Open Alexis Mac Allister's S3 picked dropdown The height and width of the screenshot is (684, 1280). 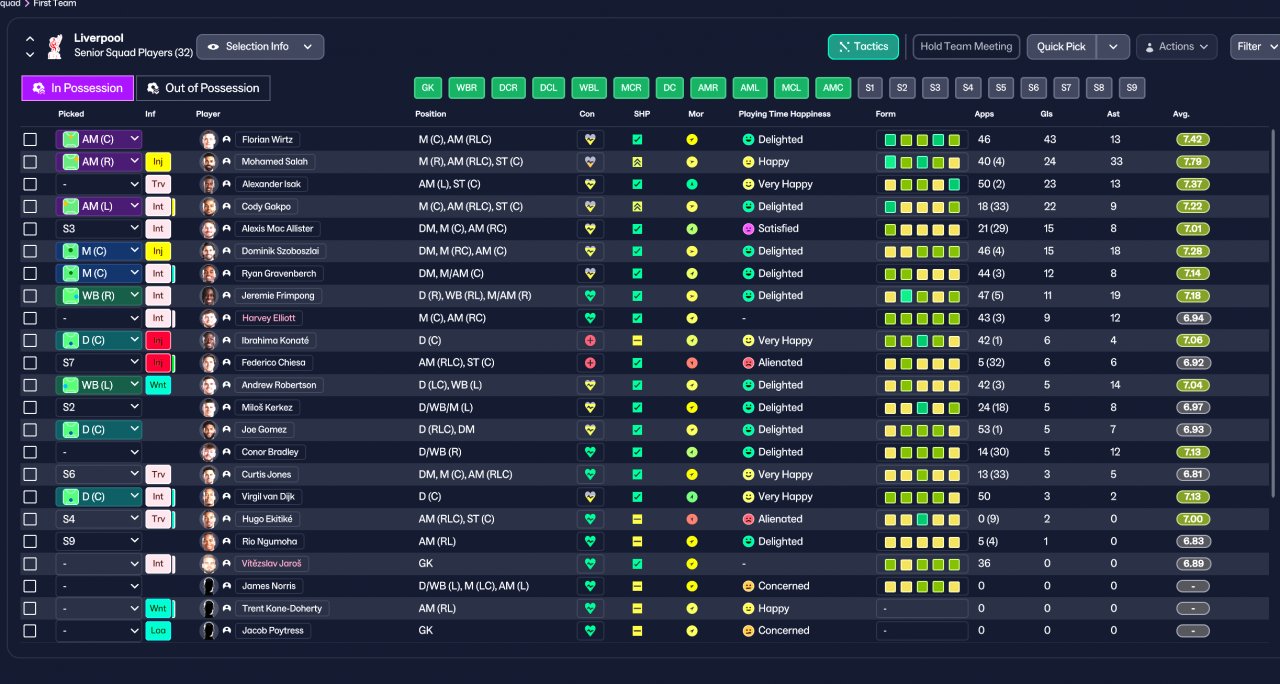(99, 229)
